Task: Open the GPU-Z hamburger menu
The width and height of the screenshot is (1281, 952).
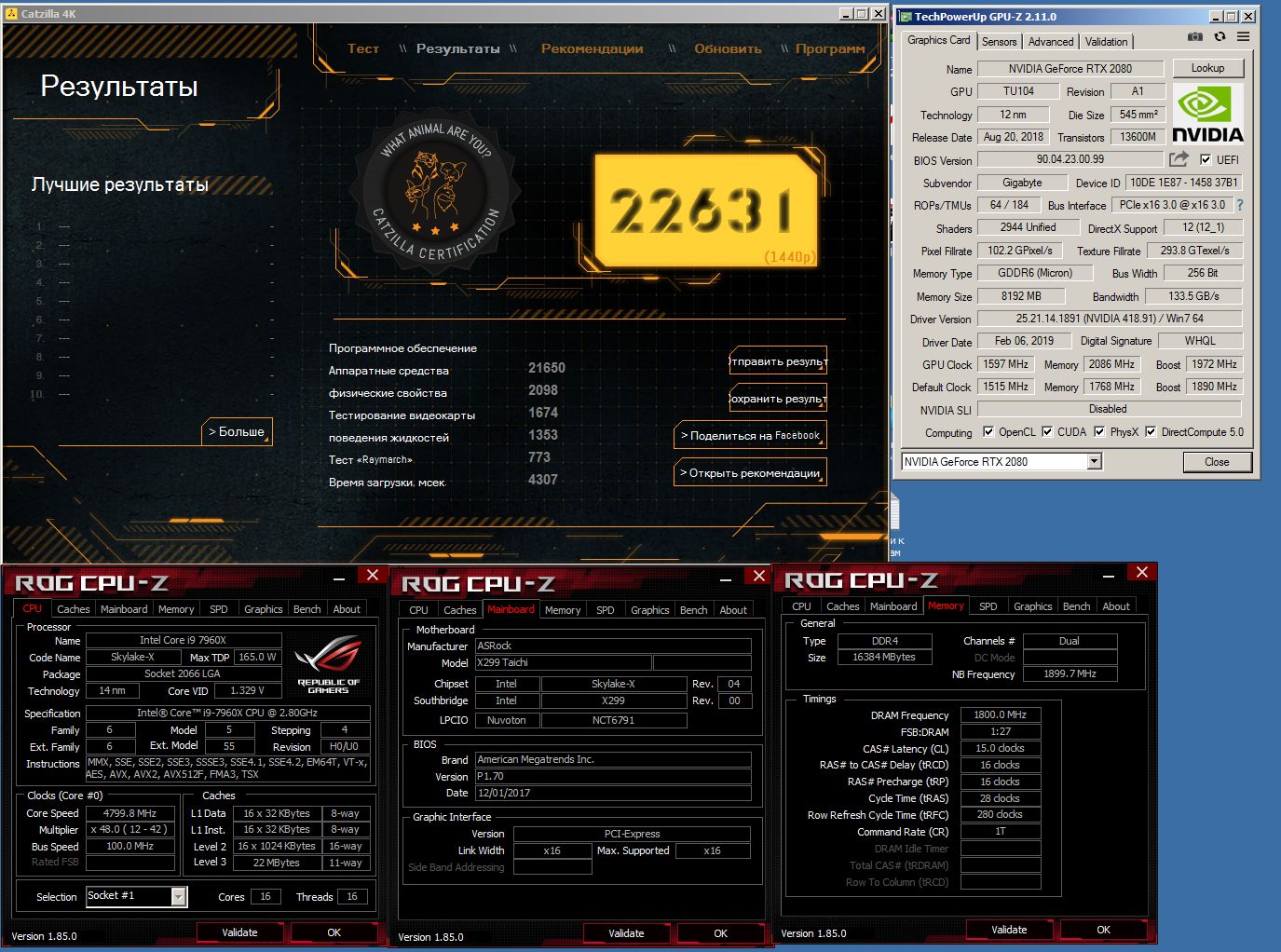Action: (1244, 37)
